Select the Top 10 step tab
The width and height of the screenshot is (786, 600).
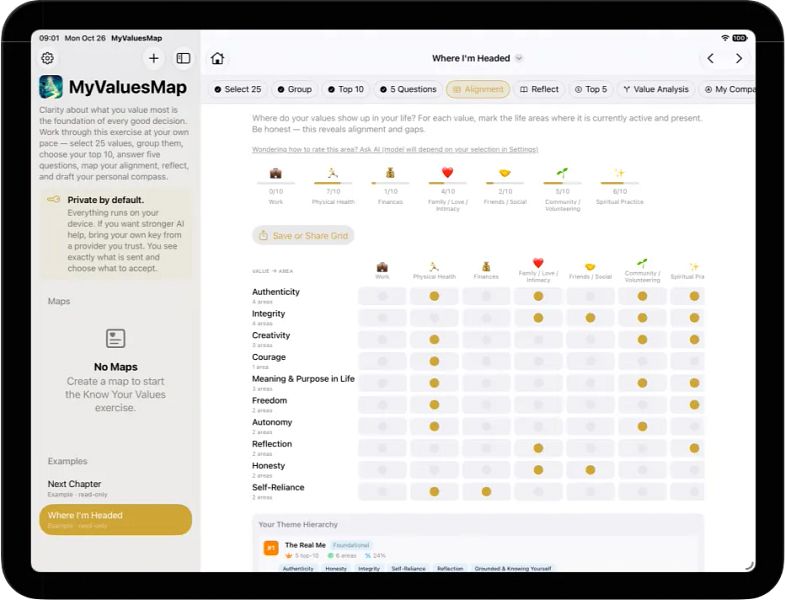(345, 89)
